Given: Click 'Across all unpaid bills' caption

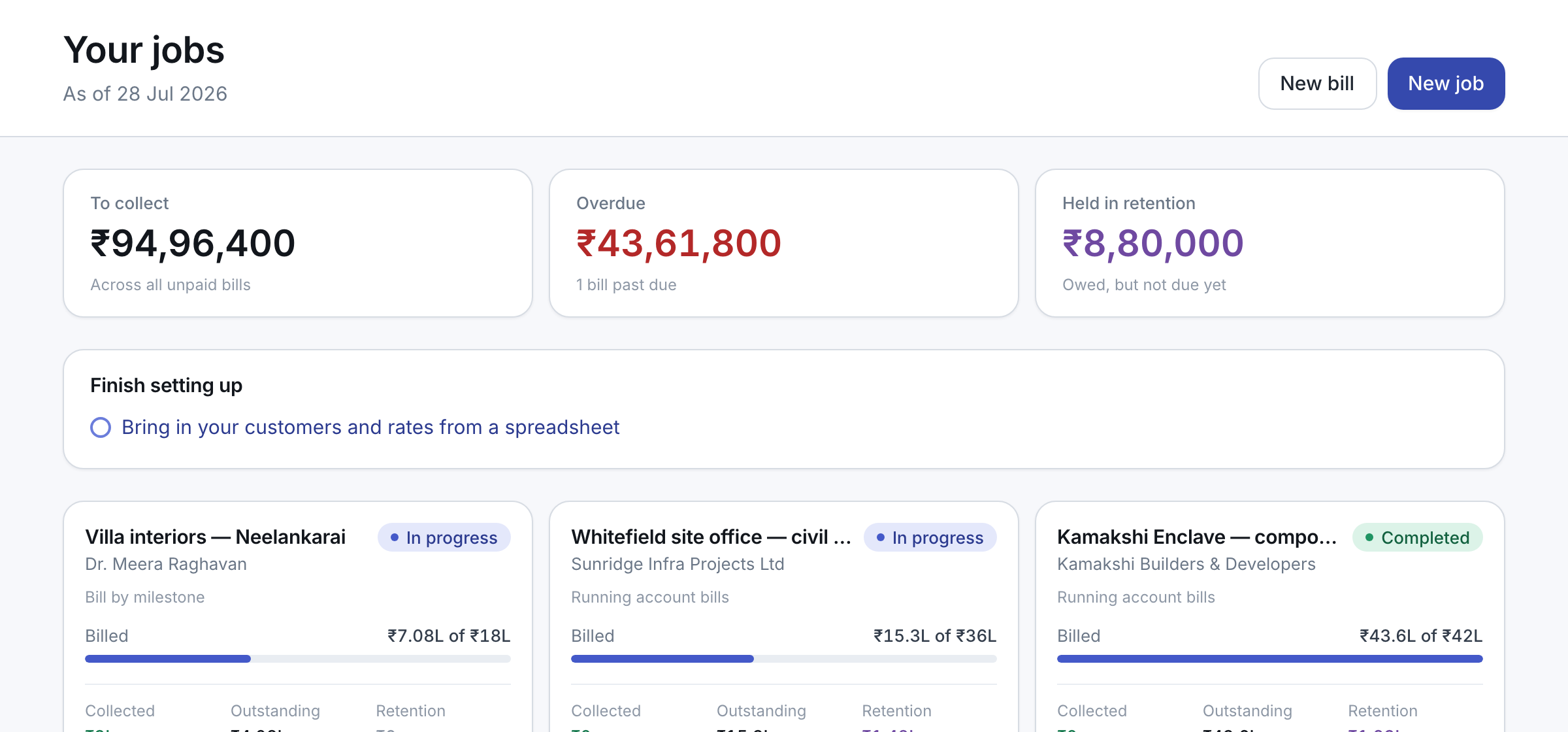Looking at the screenshot, I should click(x=171, y=285).
